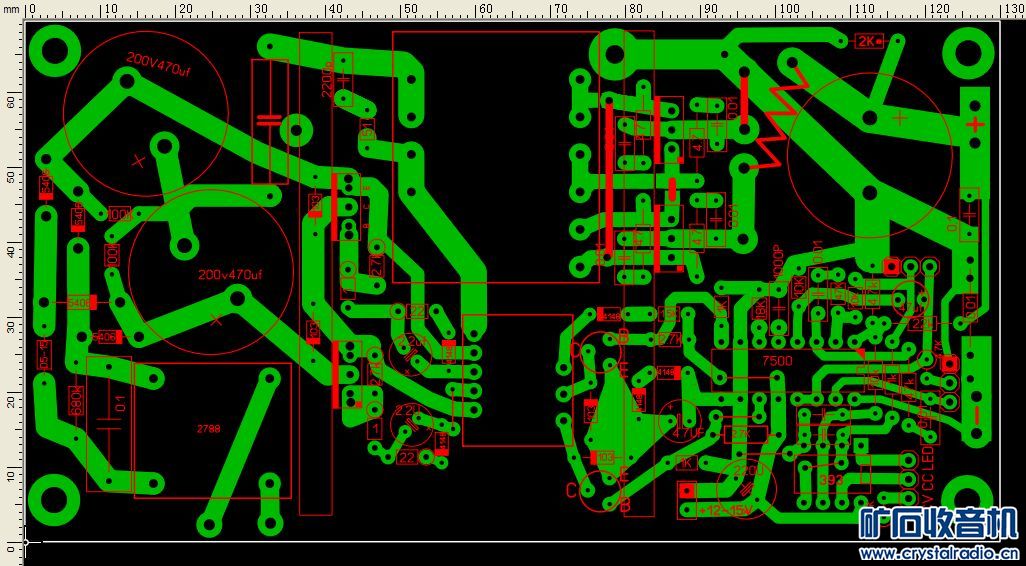1026x566 pixels.
Task: Select the '393' IC label
Action: tap(830, 480)
